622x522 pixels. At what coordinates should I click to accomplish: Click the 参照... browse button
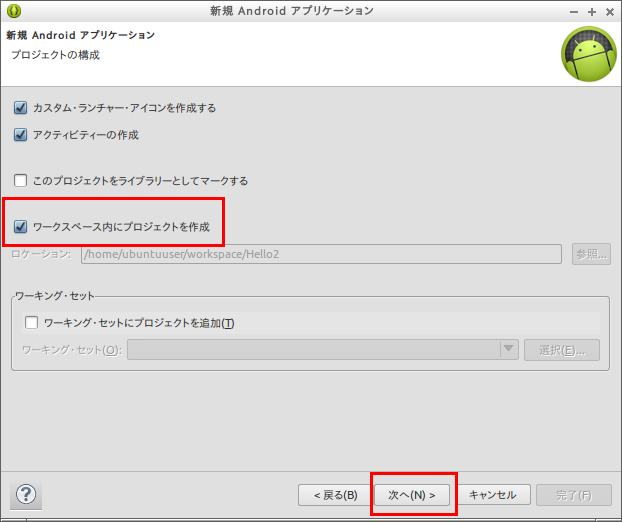(x=591, y=254)
